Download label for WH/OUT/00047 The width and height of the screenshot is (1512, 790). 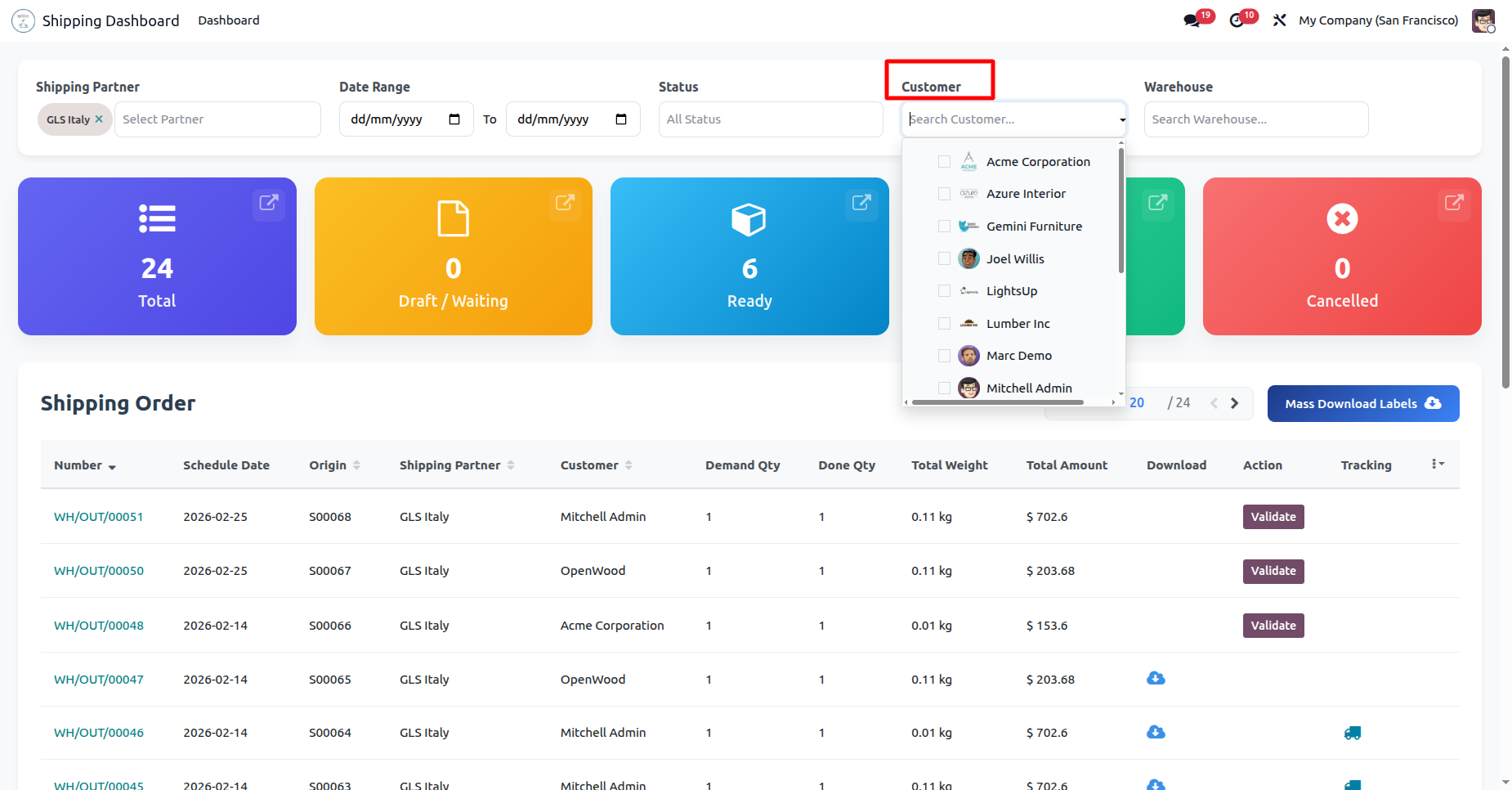coord(1156,679)
